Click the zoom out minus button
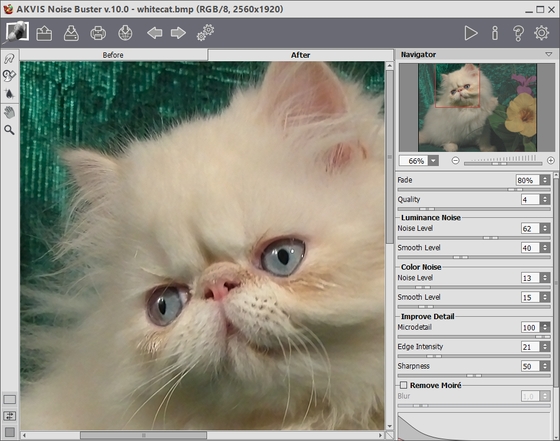 pos(455,161)
